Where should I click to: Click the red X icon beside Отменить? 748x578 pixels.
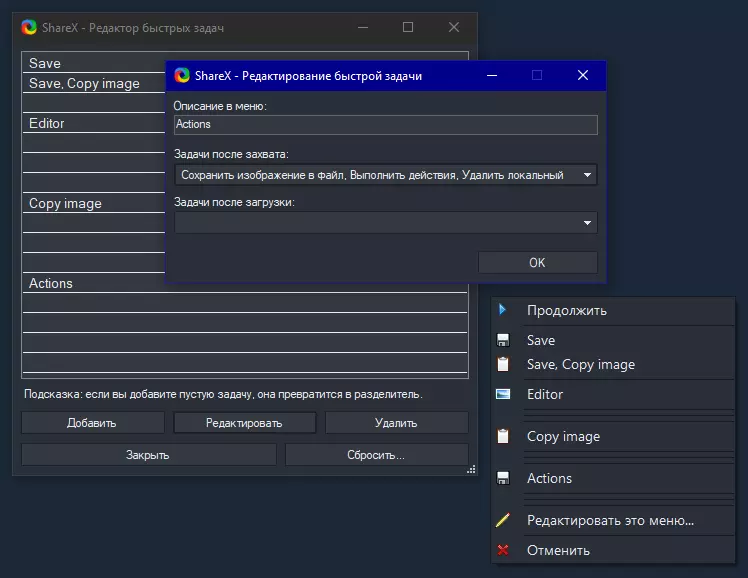point(503,550)
